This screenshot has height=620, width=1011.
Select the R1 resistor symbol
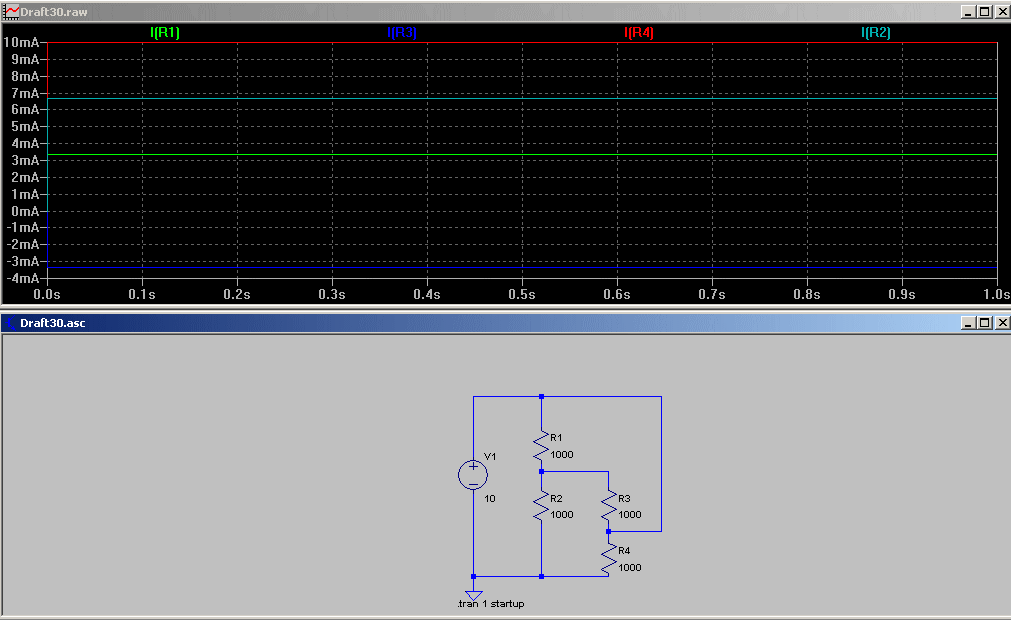pyautogui.click(x=542, y=445)
